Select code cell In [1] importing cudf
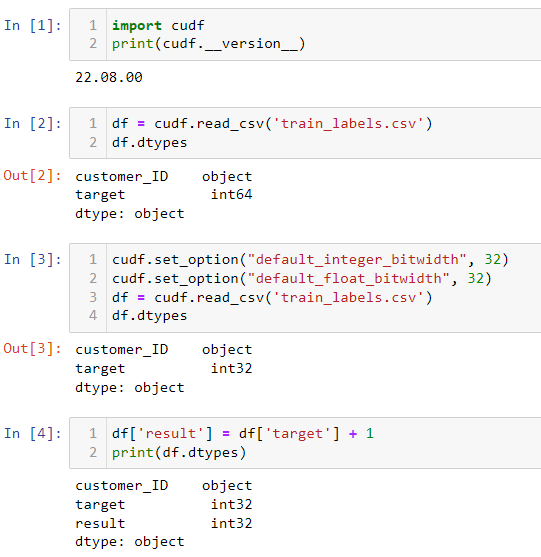This screenshot has height=557, width=541. (305, 35)
